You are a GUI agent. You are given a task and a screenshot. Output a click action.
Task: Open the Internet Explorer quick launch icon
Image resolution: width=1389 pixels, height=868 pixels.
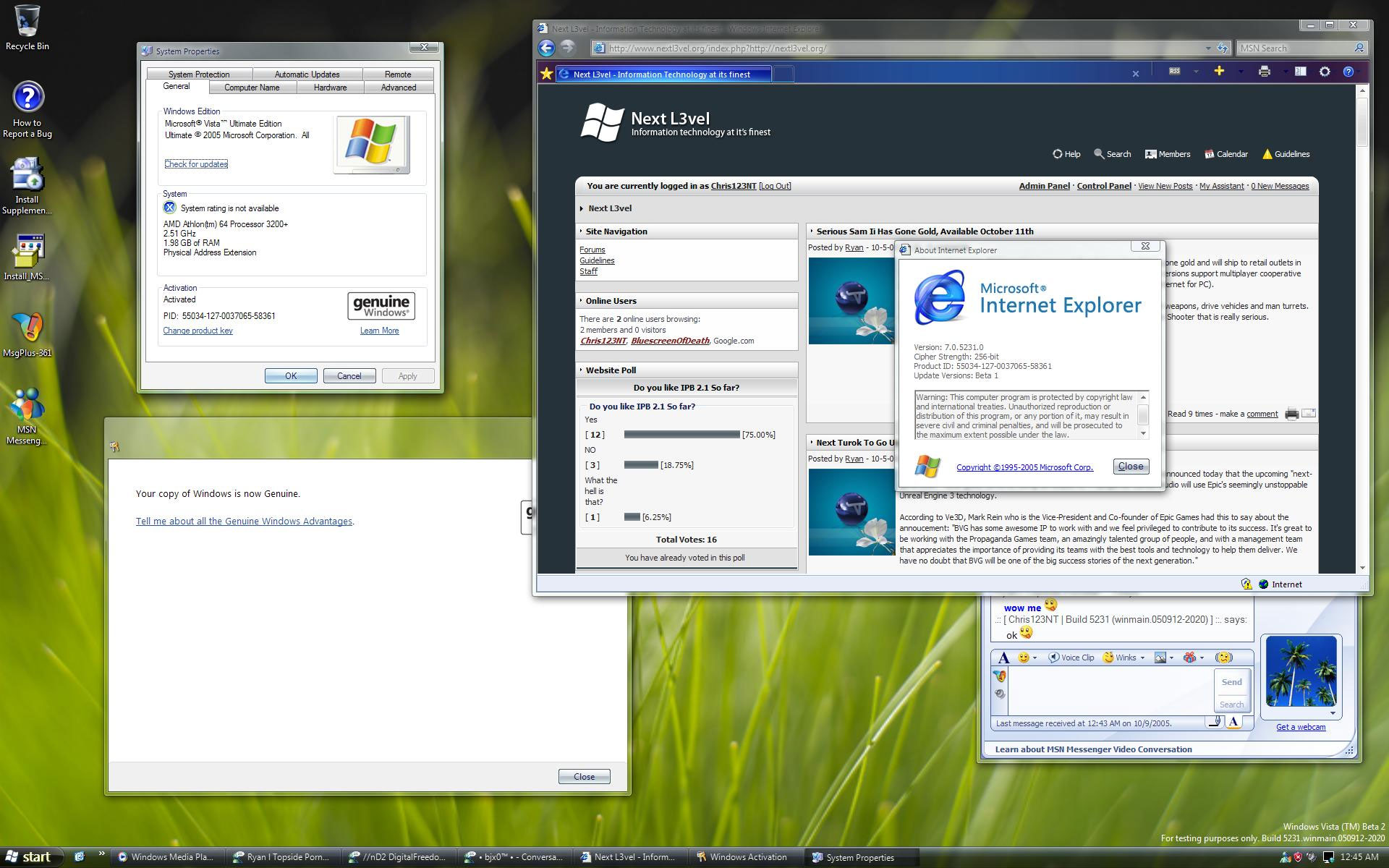coord(80,857)
